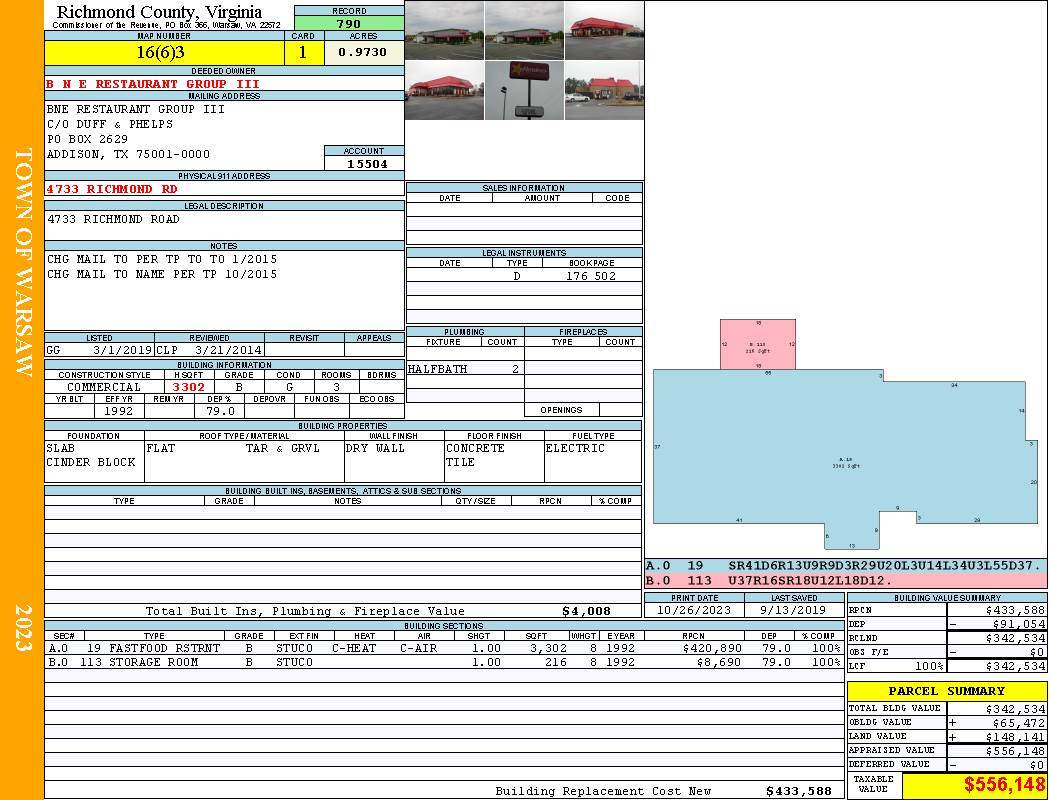Click fuel type ELECTRIC

575,448
